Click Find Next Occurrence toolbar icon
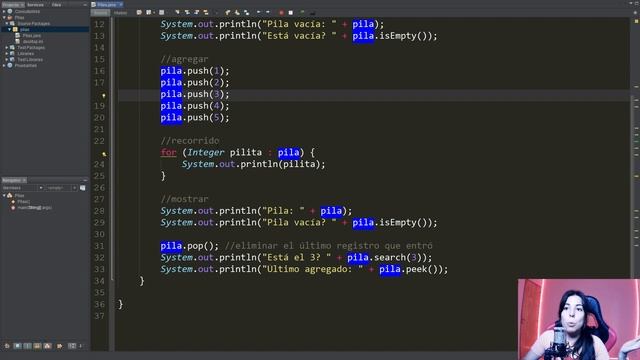The image size is (640, 360). point(196,12)
